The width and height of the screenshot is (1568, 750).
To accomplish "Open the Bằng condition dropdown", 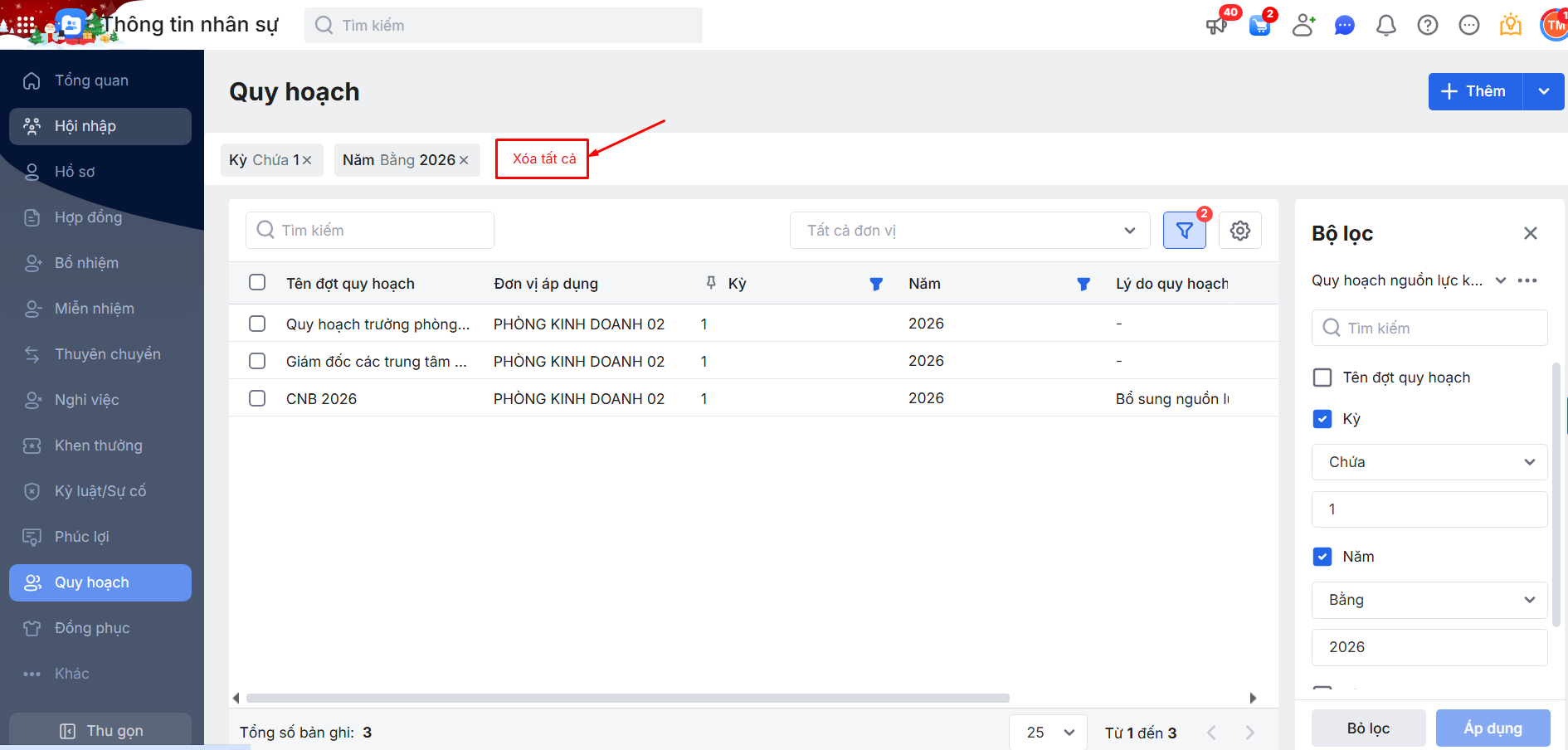I will (1429, 600).
